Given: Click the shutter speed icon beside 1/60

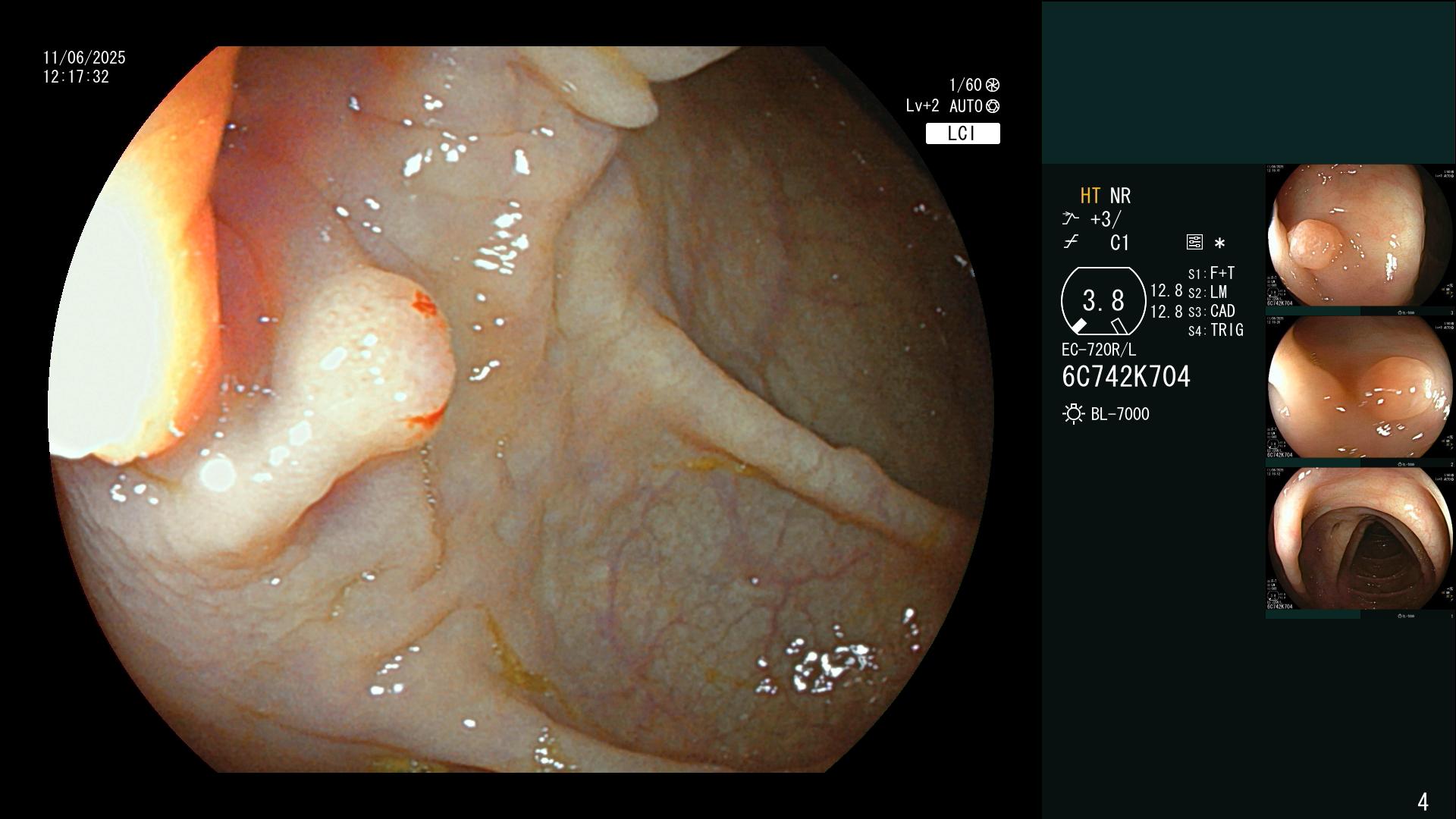Looking at the screenshot, I should (x=993, y=85).
